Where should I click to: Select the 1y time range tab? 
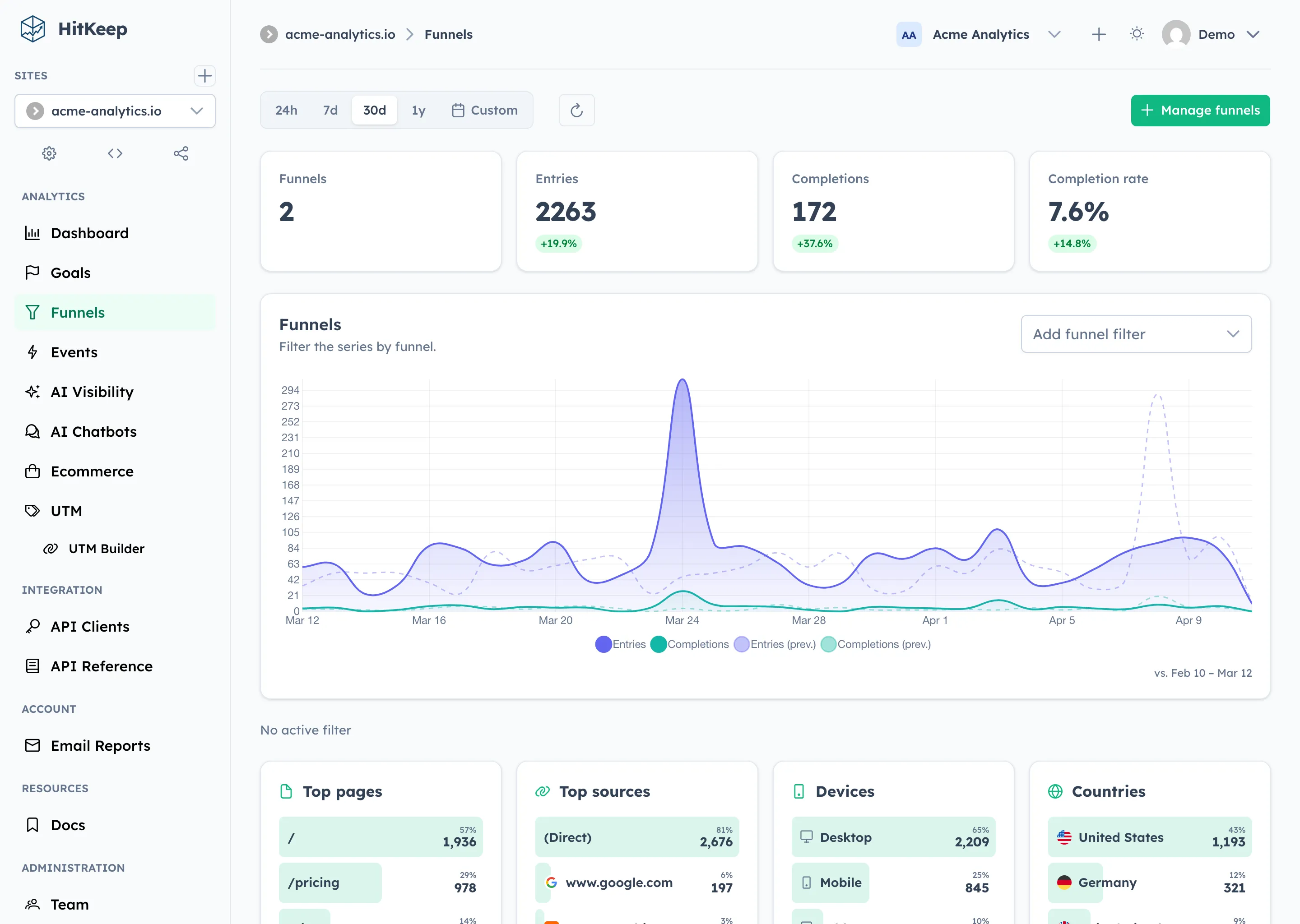click(x=418, y=110)
